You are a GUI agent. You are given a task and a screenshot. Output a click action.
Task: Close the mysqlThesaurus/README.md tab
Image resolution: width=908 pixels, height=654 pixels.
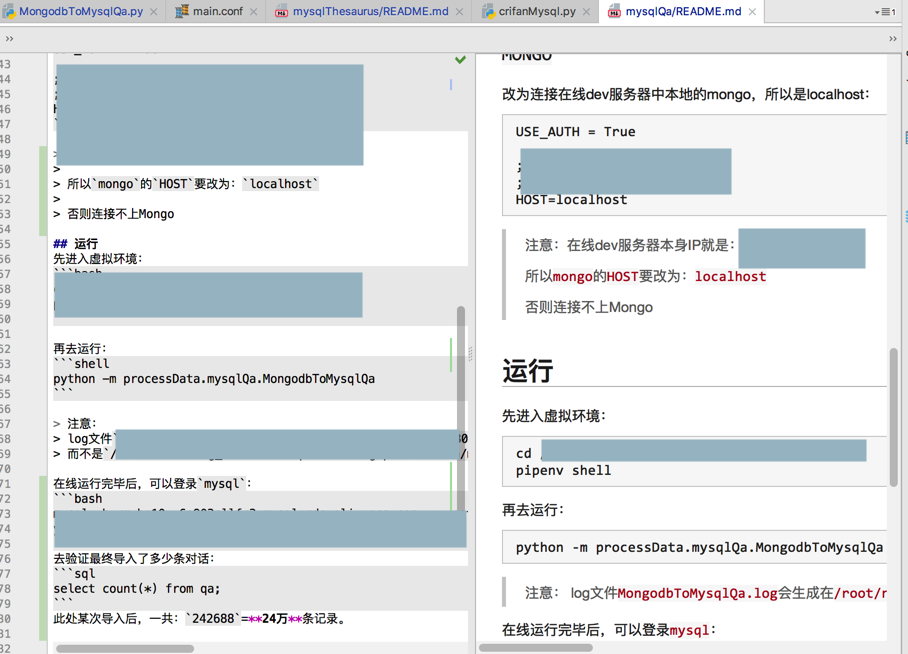(x=459, y=12)
